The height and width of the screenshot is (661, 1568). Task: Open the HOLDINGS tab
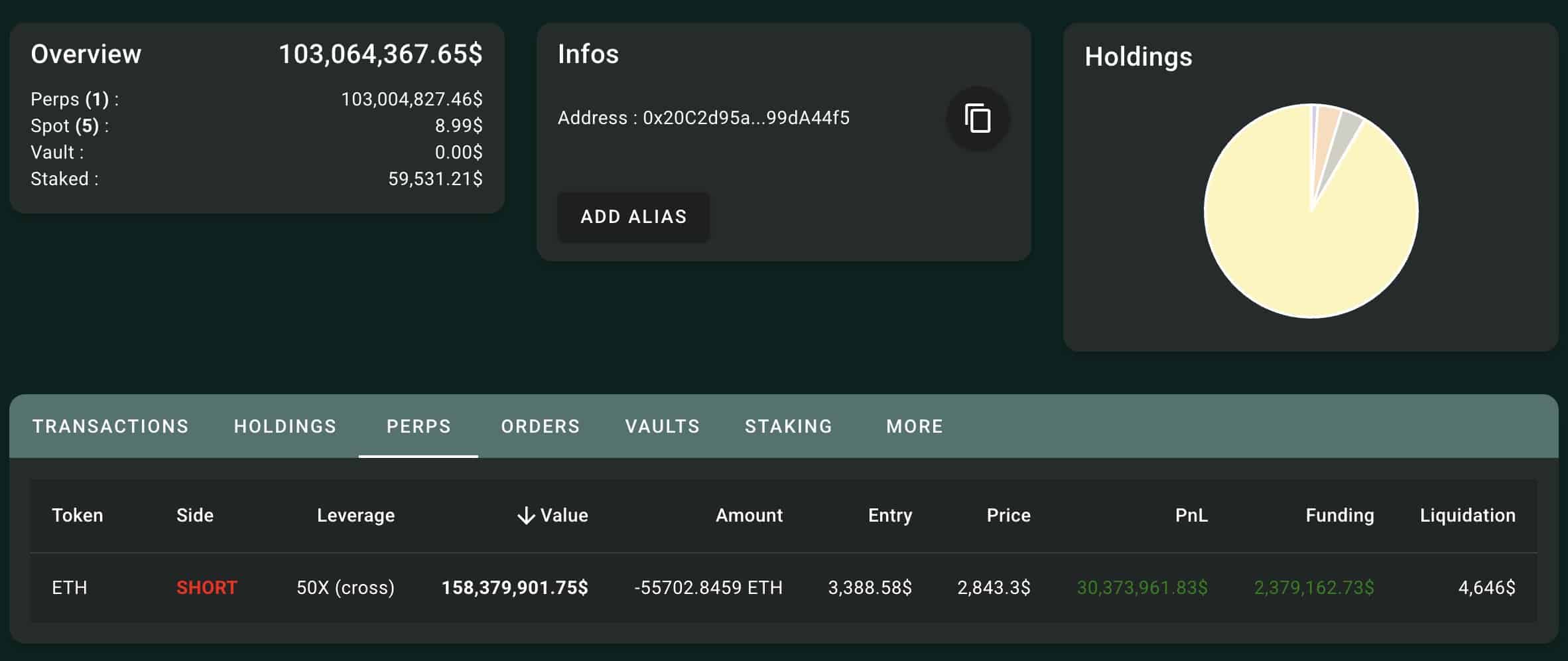pyautogui.click(x=285, y=426)
